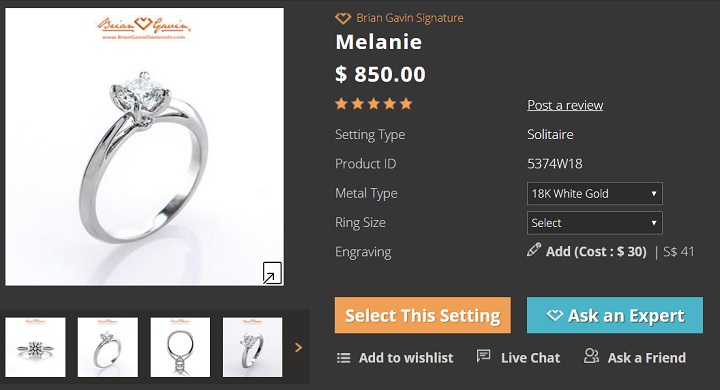Image resolution: width=720 pixels, height=390 pixels.
Task: Select the through-finger view ring thumbnail
Action: 180,347
